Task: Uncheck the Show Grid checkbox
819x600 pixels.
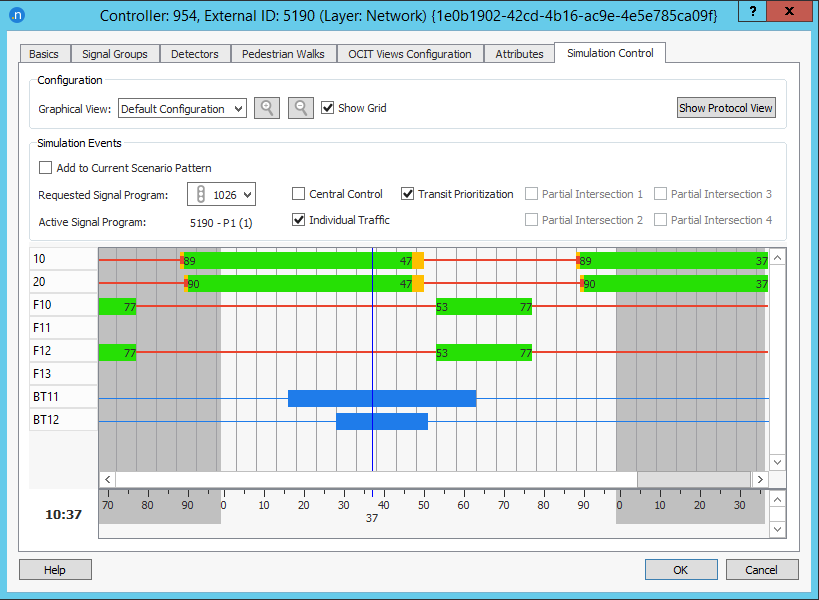Action: (328, 108)
